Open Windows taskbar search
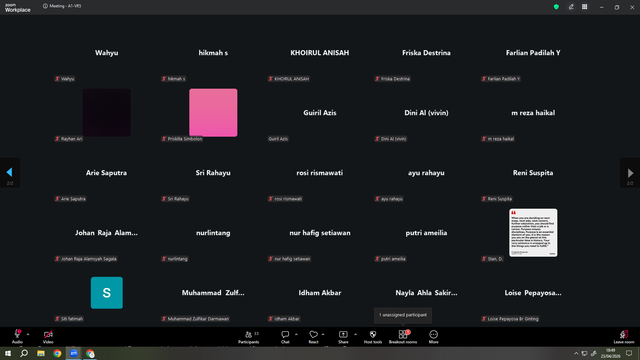The height and width of the screenshot is (360, 640). coord(24,353)
